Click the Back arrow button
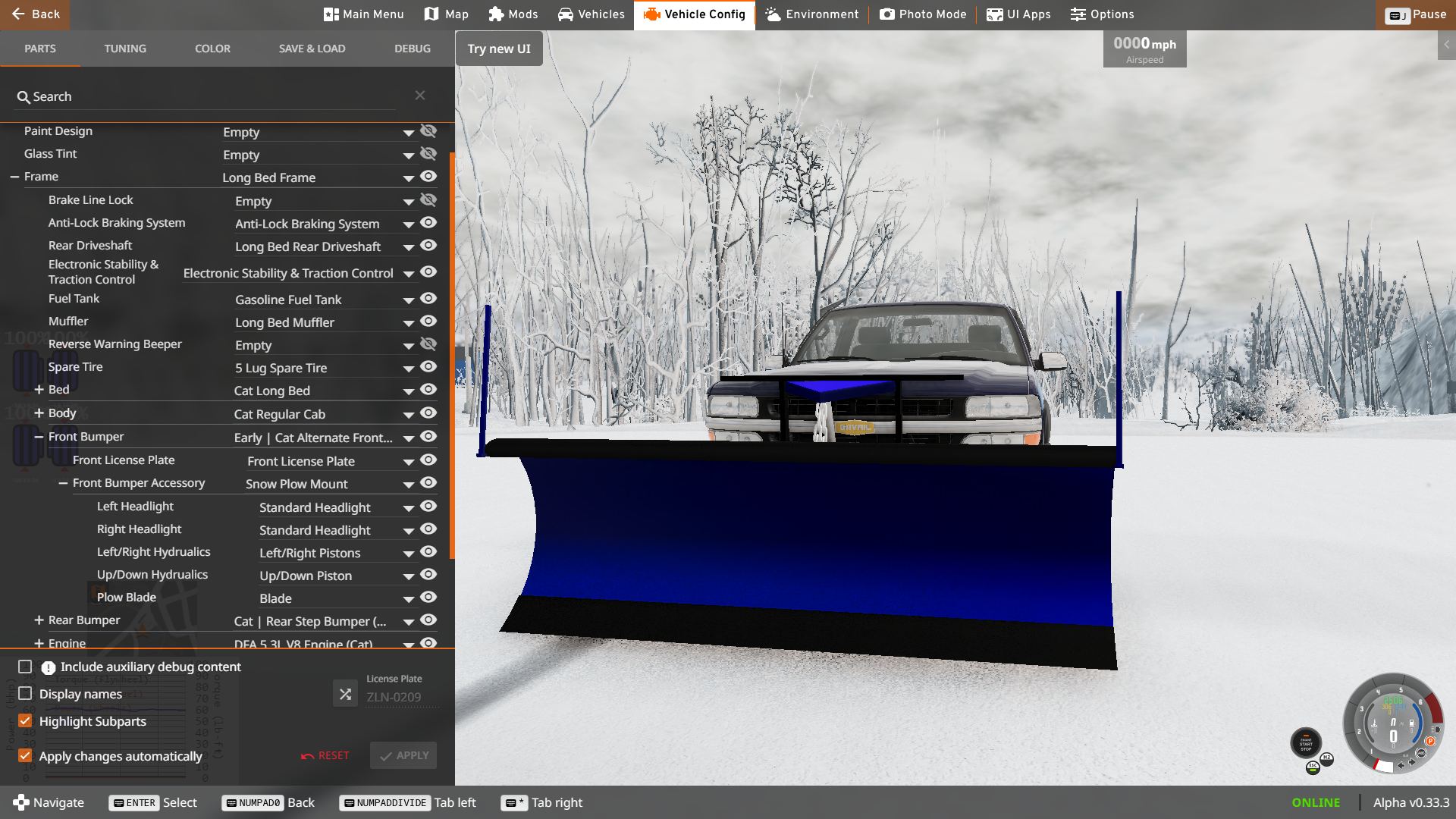Viewport: 1456px width, 819px height. tap(35, 14)
